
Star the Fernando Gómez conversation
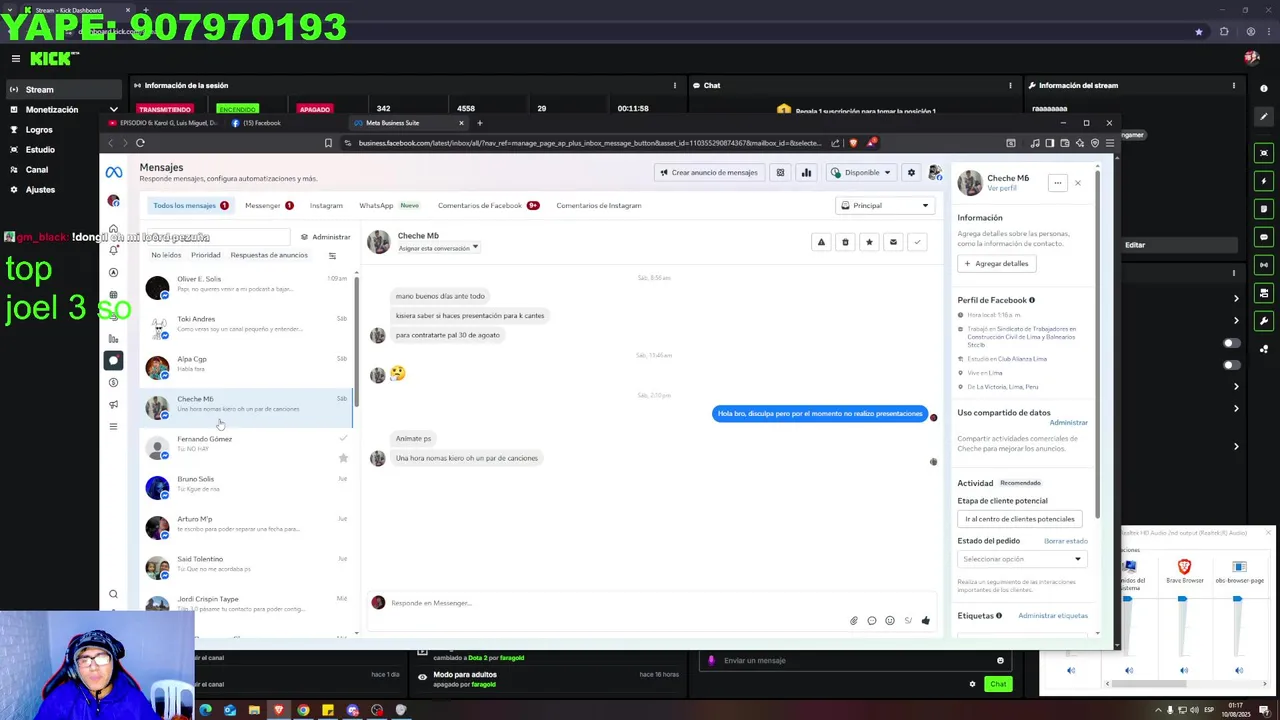point(343,458)
